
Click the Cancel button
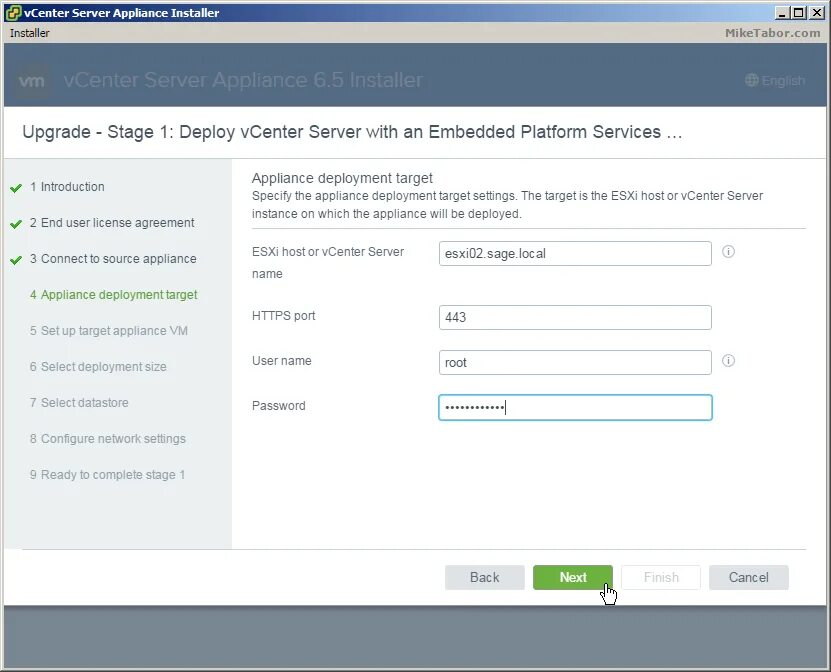point(748,577)
